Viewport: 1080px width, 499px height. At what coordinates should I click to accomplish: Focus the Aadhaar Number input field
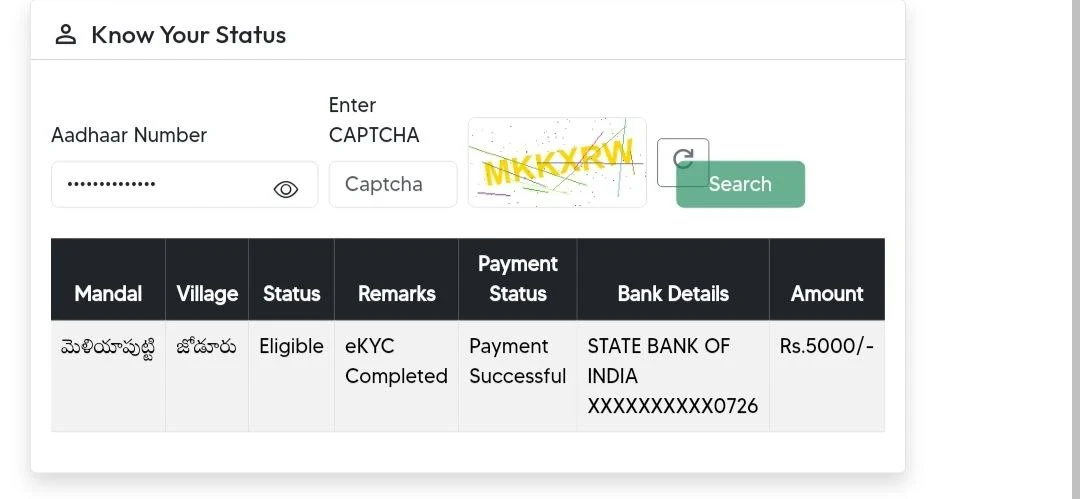160,185
